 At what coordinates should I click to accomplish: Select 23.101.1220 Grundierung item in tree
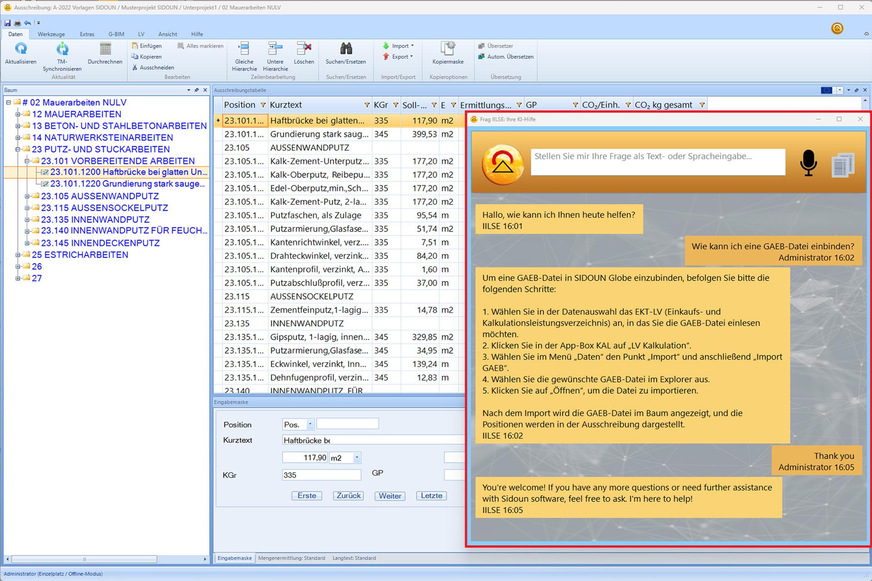point(128,184)
